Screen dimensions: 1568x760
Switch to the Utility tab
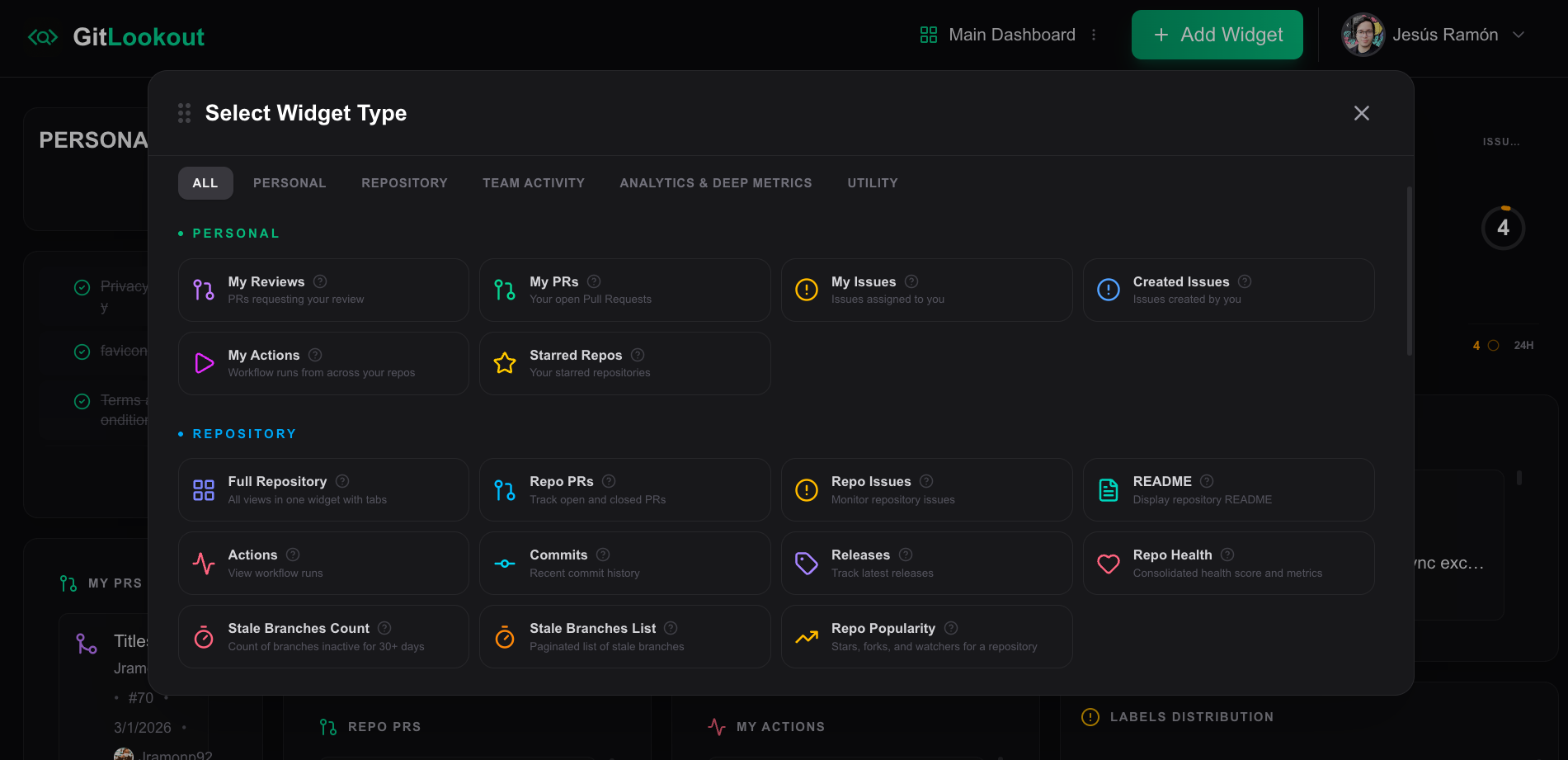[x=873, y=183]
